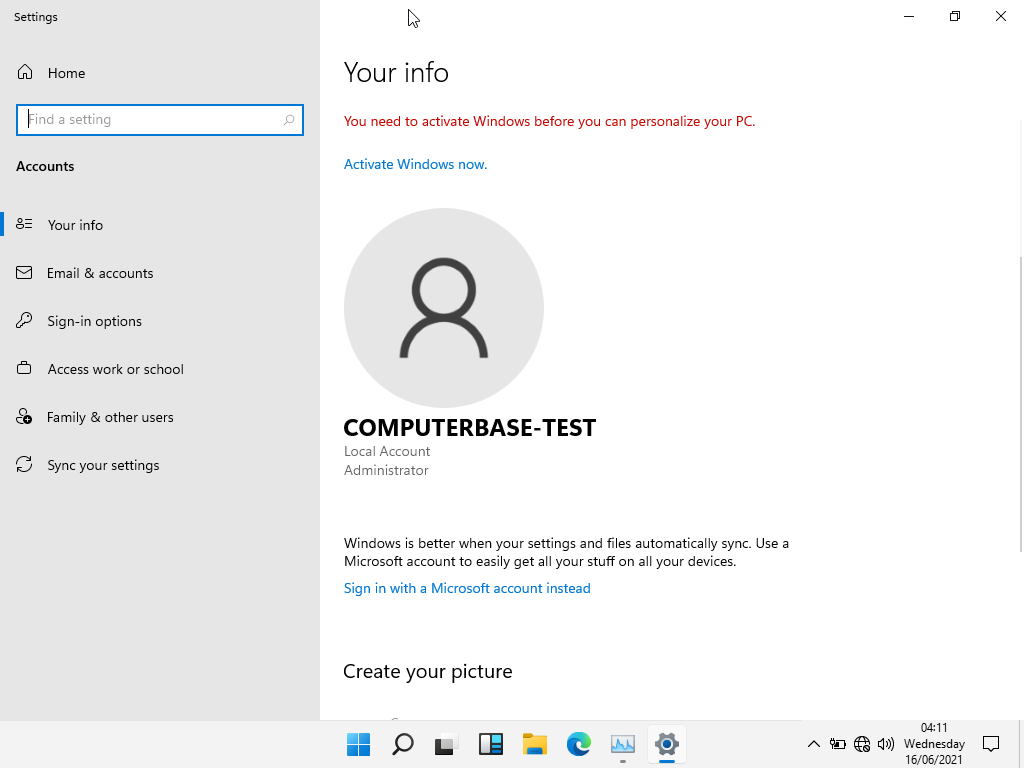
Task: Click the briefcase icon beside Access work
Action: (24, 368)
